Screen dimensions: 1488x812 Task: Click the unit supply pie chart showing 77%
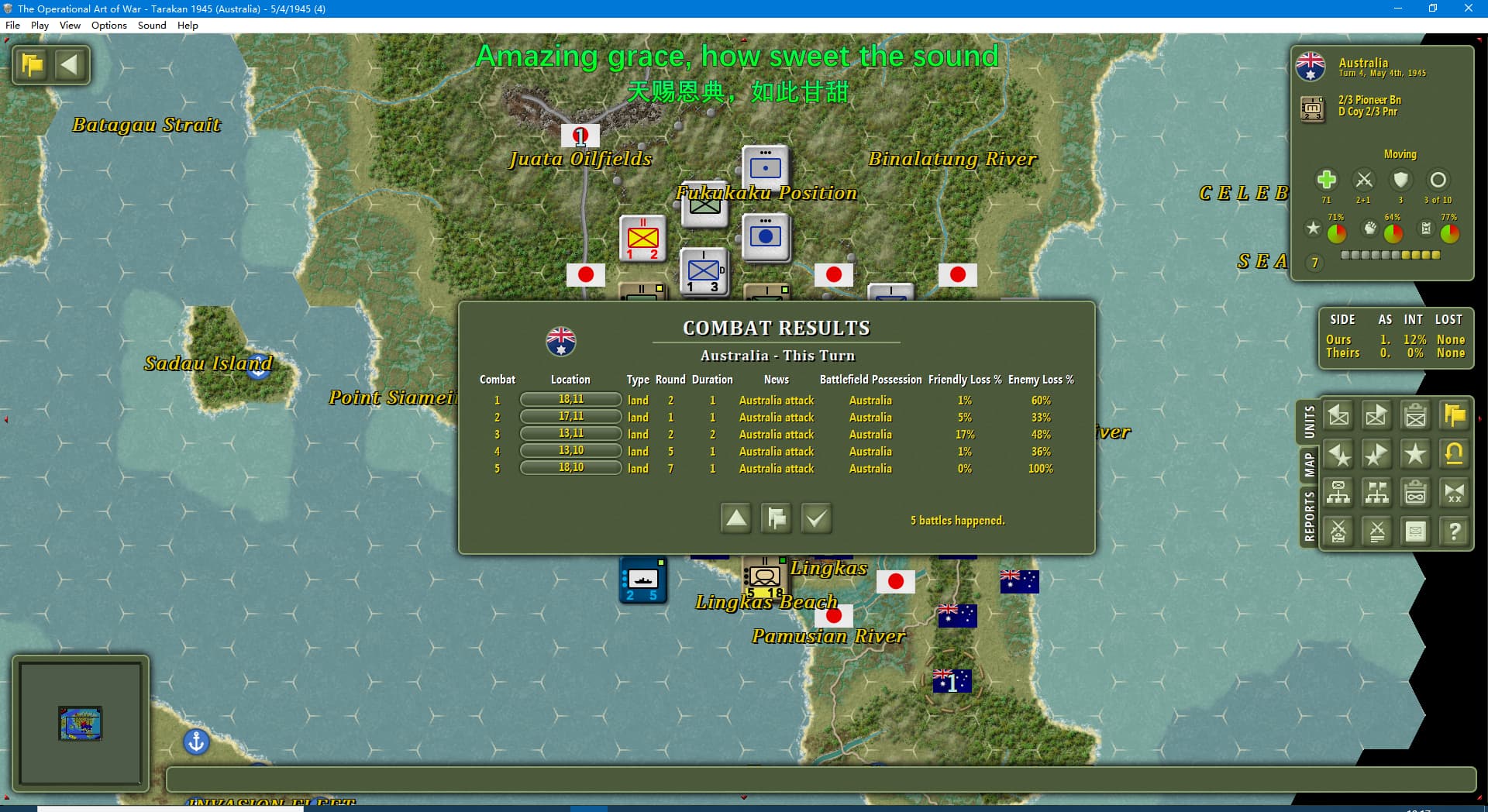point(1449,232)
